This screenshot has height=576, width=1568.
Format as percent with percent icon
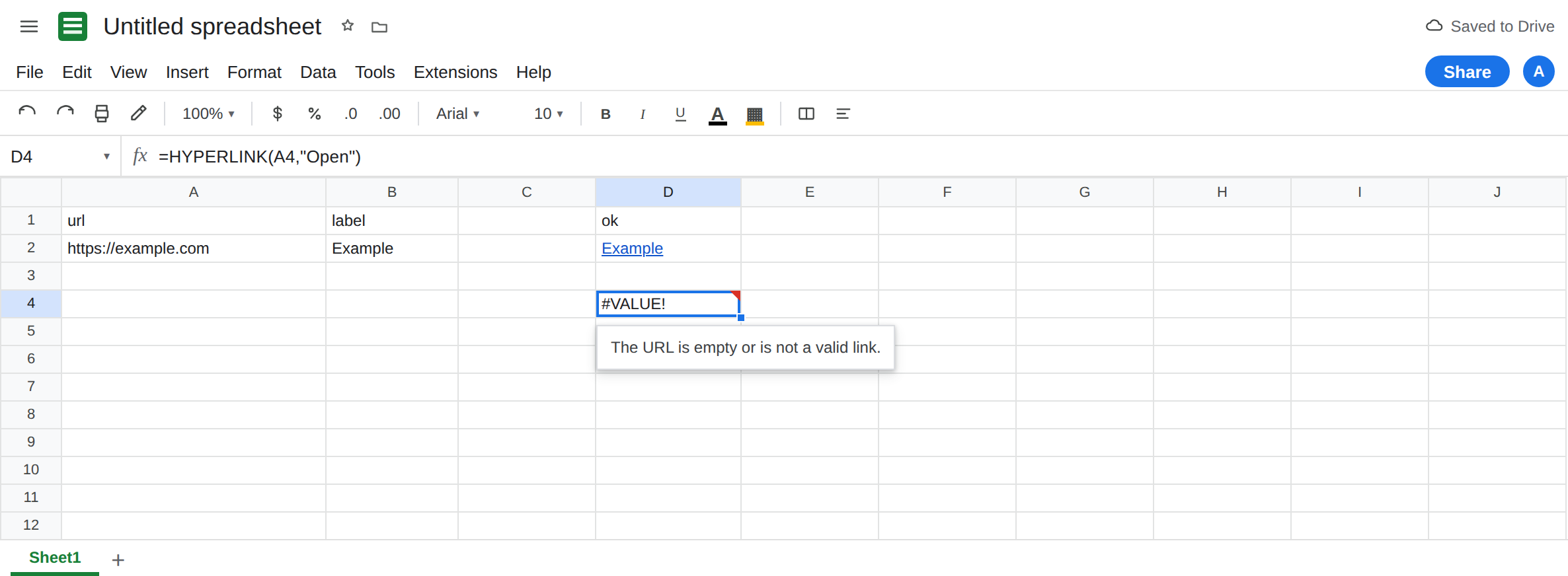(x=315, y=114)
